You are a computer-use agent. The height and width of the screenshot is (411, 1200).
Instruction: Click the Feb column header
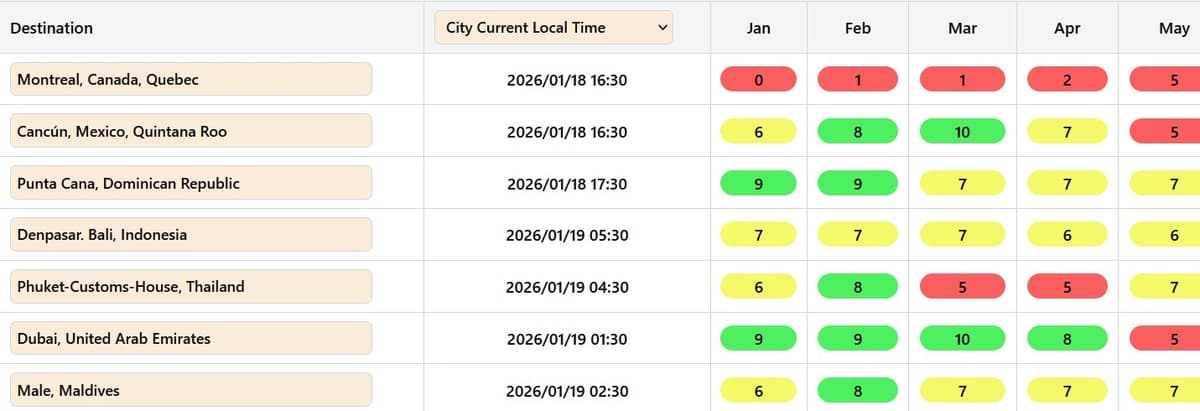[858, 28]
